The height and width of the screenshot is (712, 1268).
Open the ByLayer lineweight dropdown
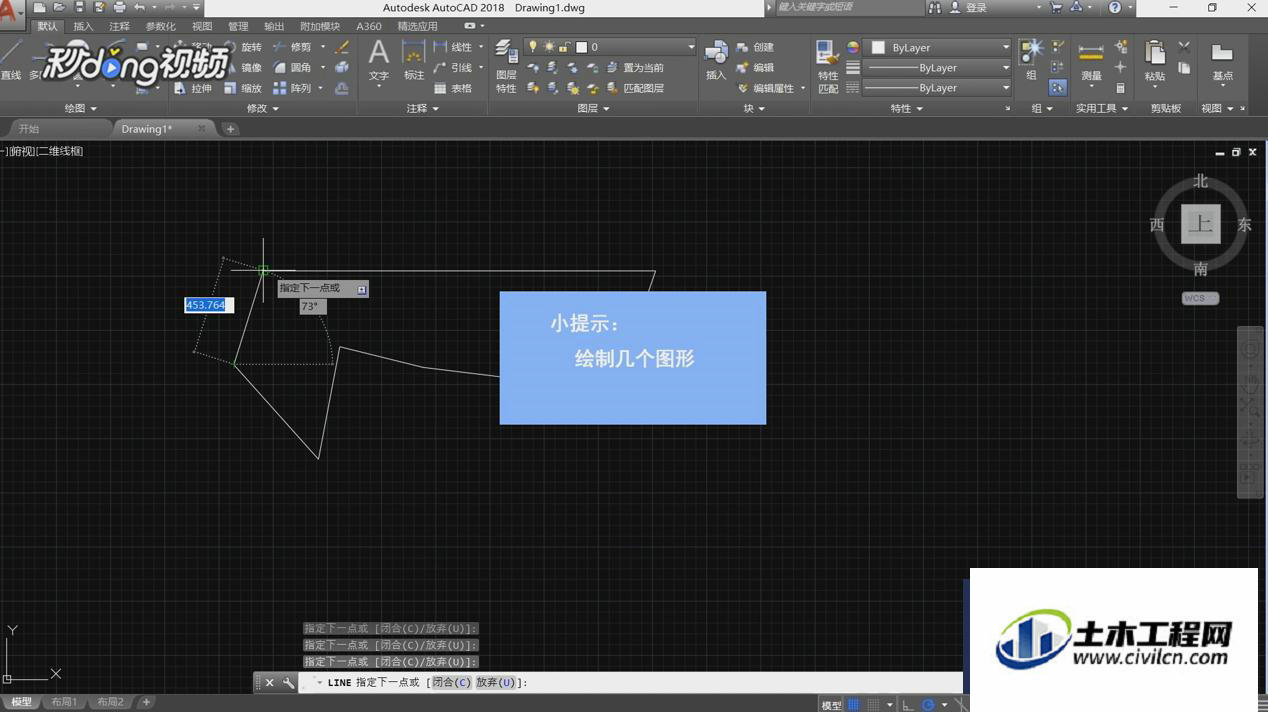coord(1005,68)
